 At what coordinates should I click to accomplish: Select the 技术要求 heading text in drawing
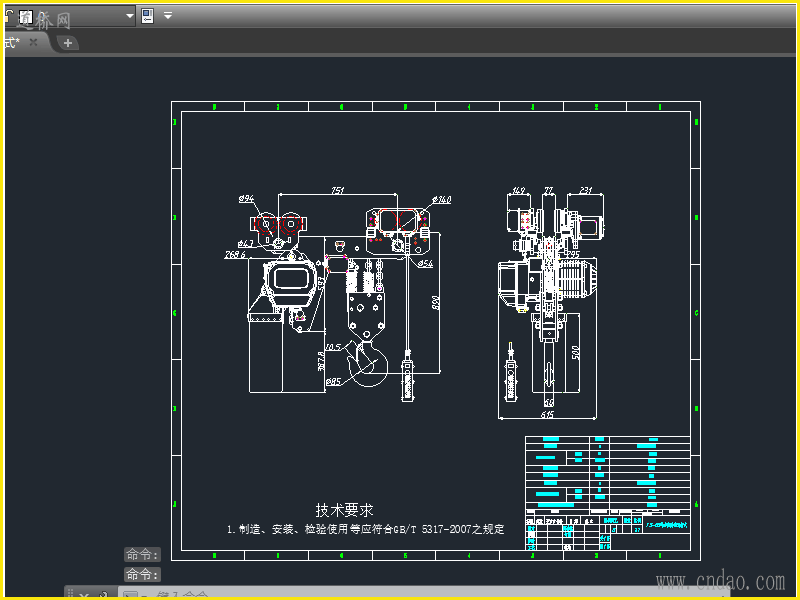[344, 510]
